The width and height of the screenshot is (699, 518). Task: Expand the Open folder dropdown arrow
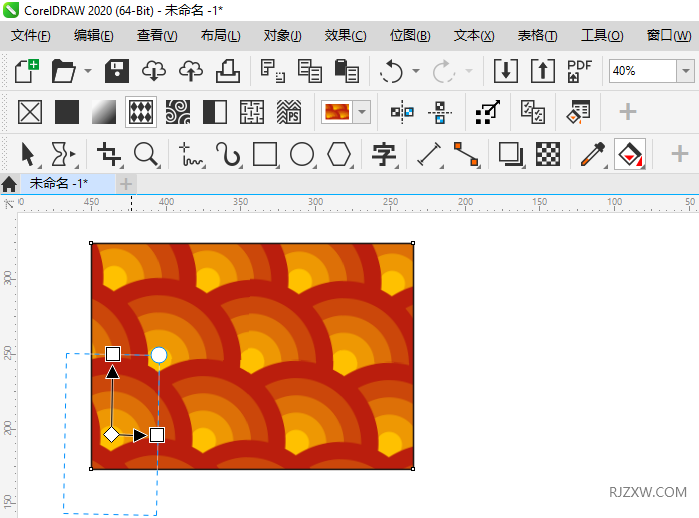[88, 71]
